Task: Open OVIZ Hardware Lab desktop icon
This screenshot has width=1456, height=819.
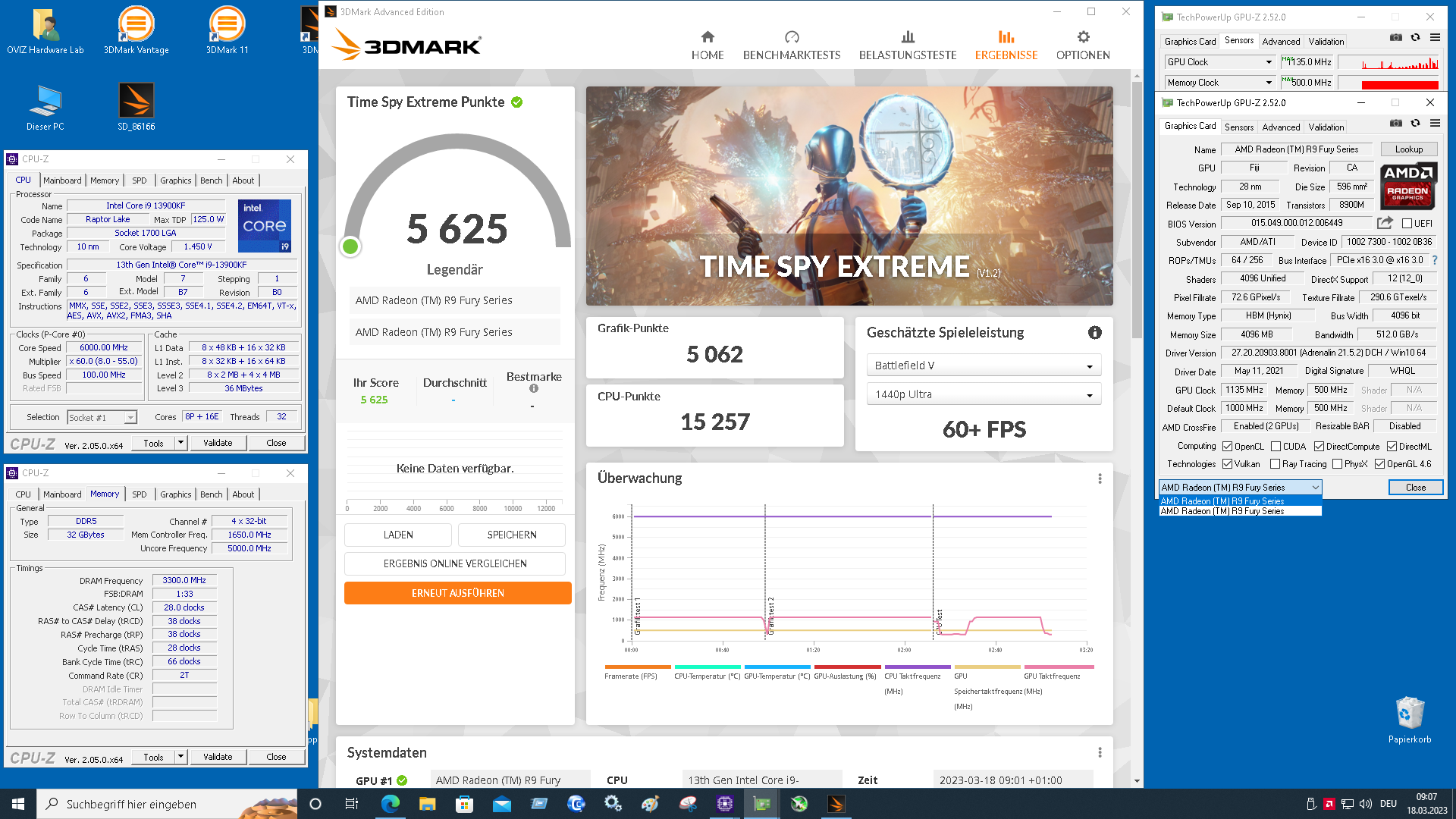Action: [x=45, y=31]
